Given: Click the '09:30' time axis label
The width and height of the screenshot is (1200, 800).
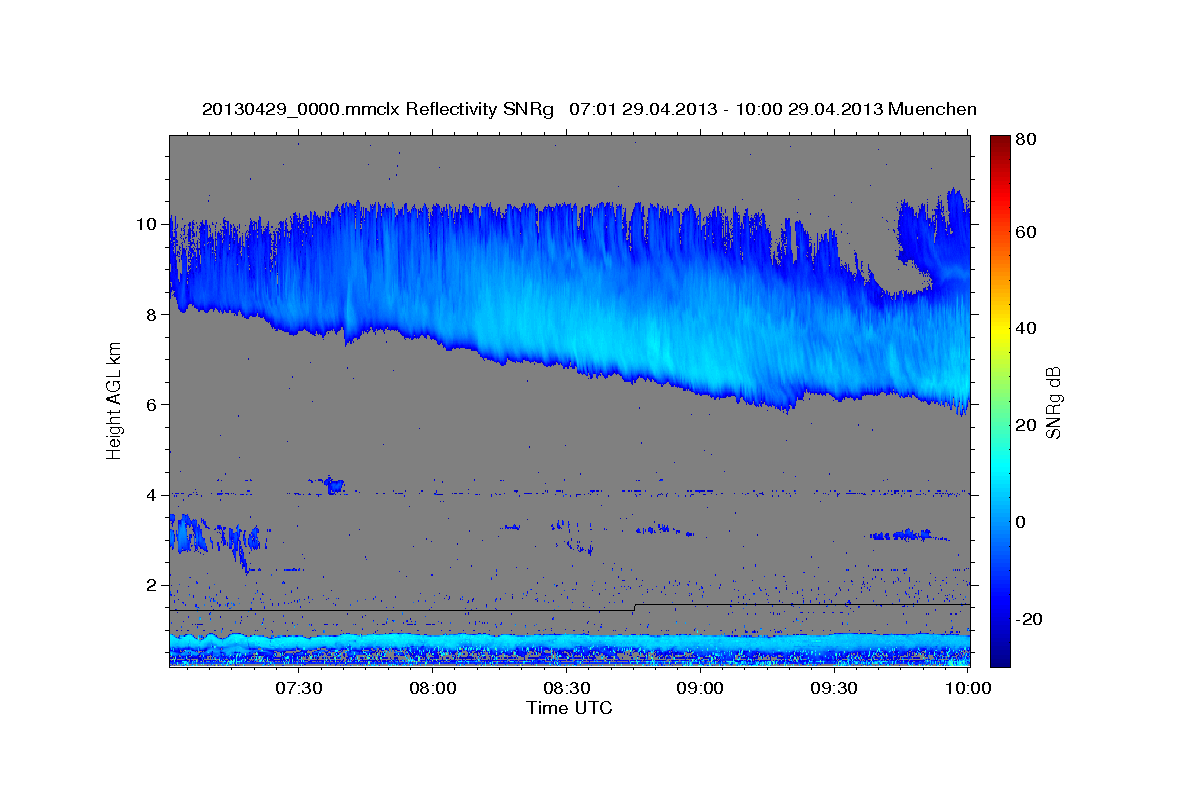Looking at the screenshot, I should (834, 689).
